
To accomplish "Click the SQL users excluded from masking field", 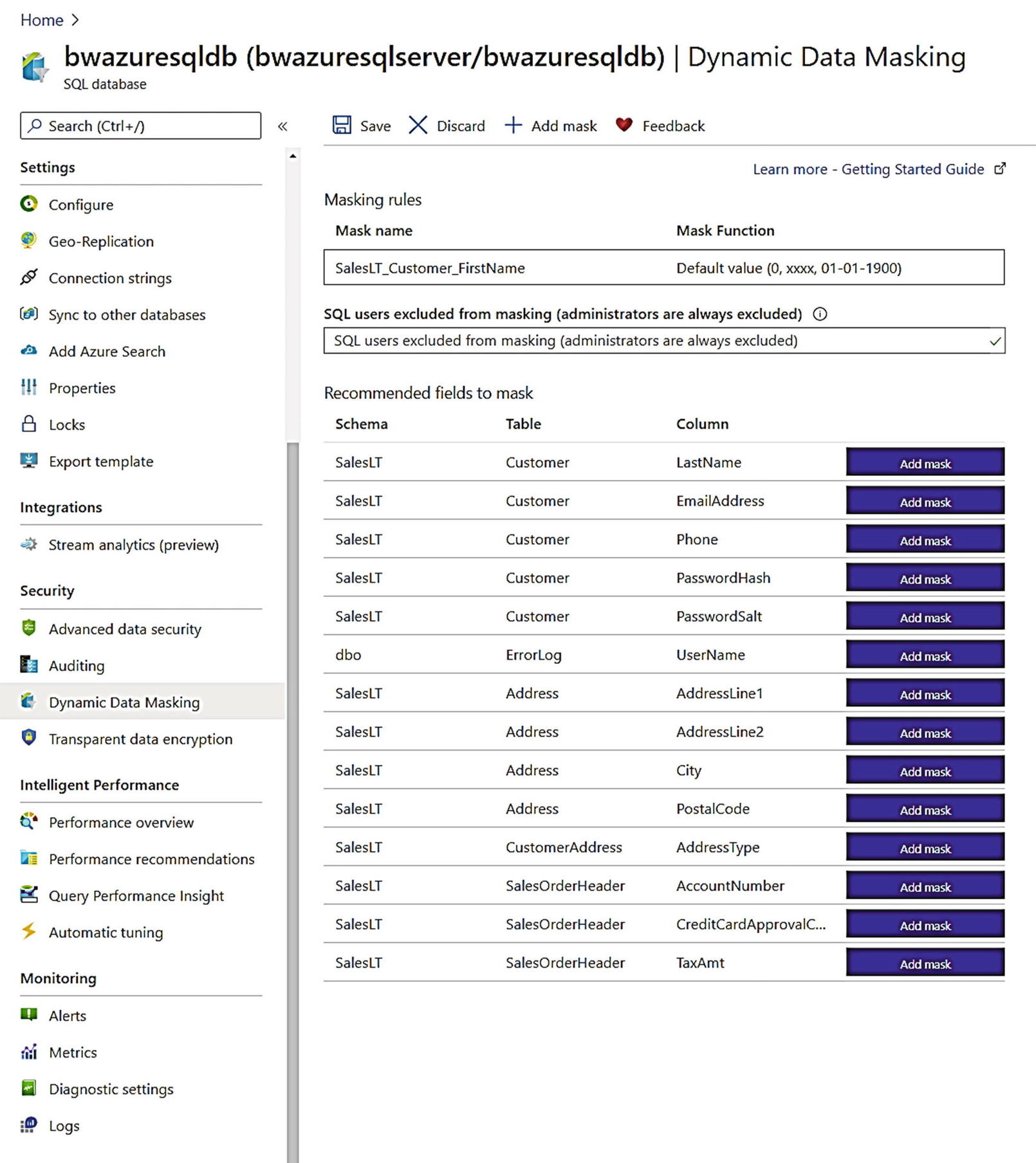I will [x=664, y=340].
